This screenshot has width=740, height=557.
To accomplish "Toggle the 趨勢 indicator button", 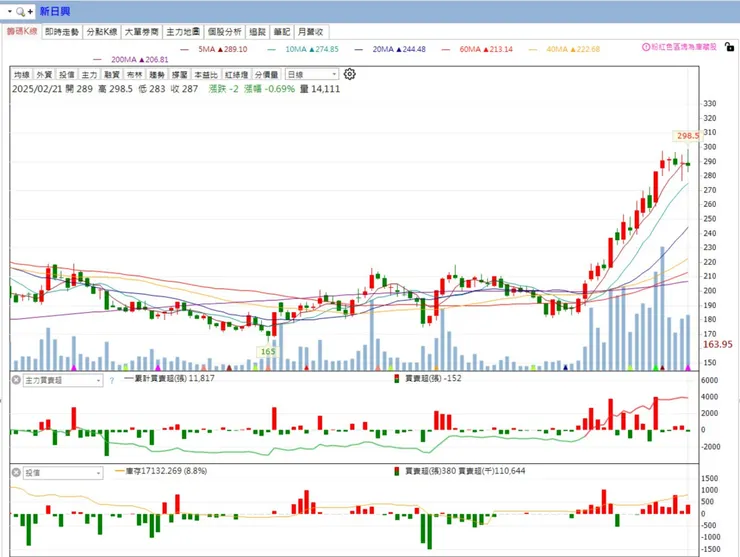I will click(157, 75).
